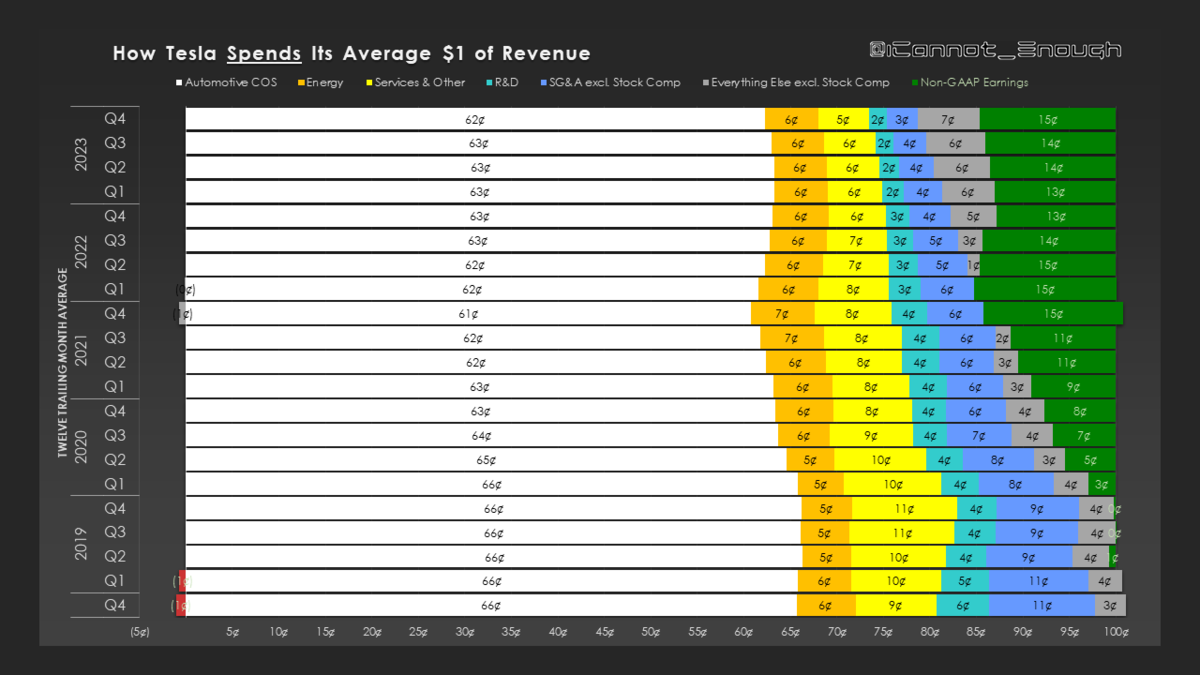Click the 2020 Q2 white 65¢ automotive bar

[x=486, y=460]
